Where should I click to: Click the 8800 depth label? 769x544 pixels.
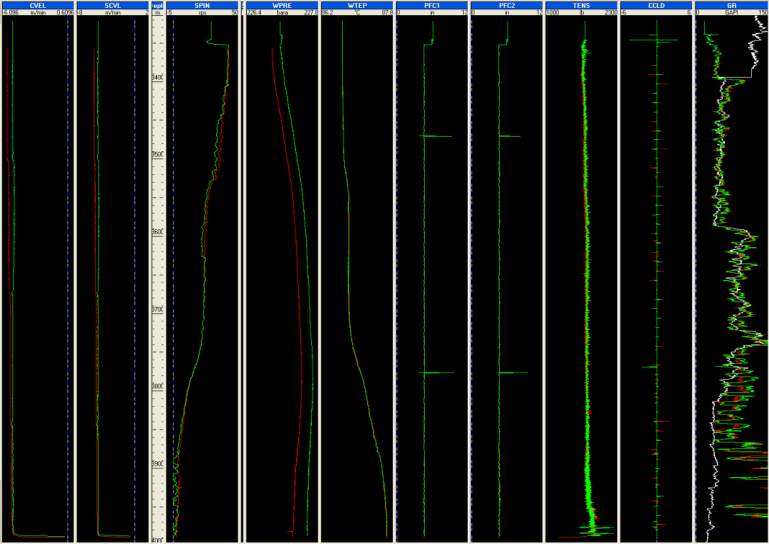[157, 386]
